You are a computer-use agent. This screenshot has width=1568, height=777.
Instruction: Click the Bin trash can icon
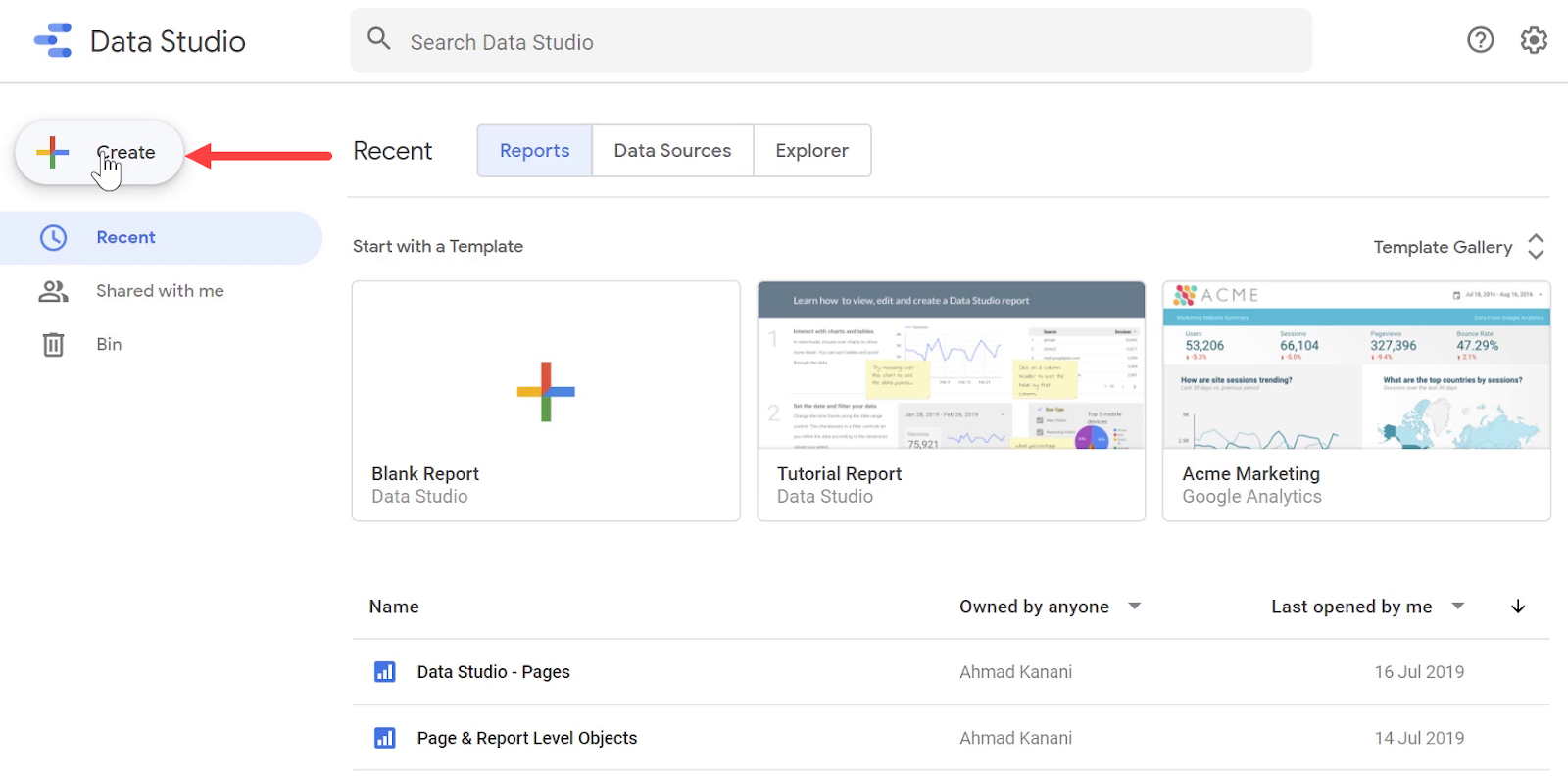point(53,345)
